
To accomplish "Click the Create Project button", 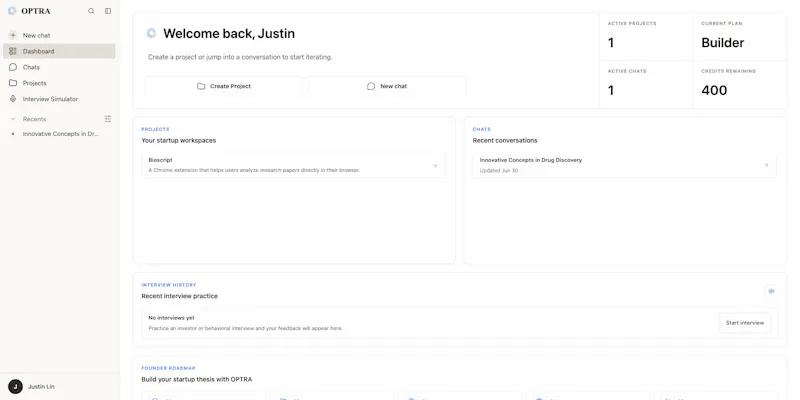I will (223, 86).
